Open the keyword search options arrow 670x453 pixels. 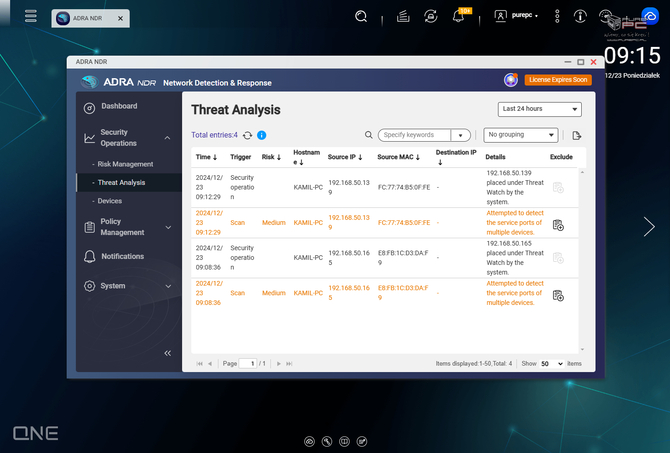pos(461,135)
